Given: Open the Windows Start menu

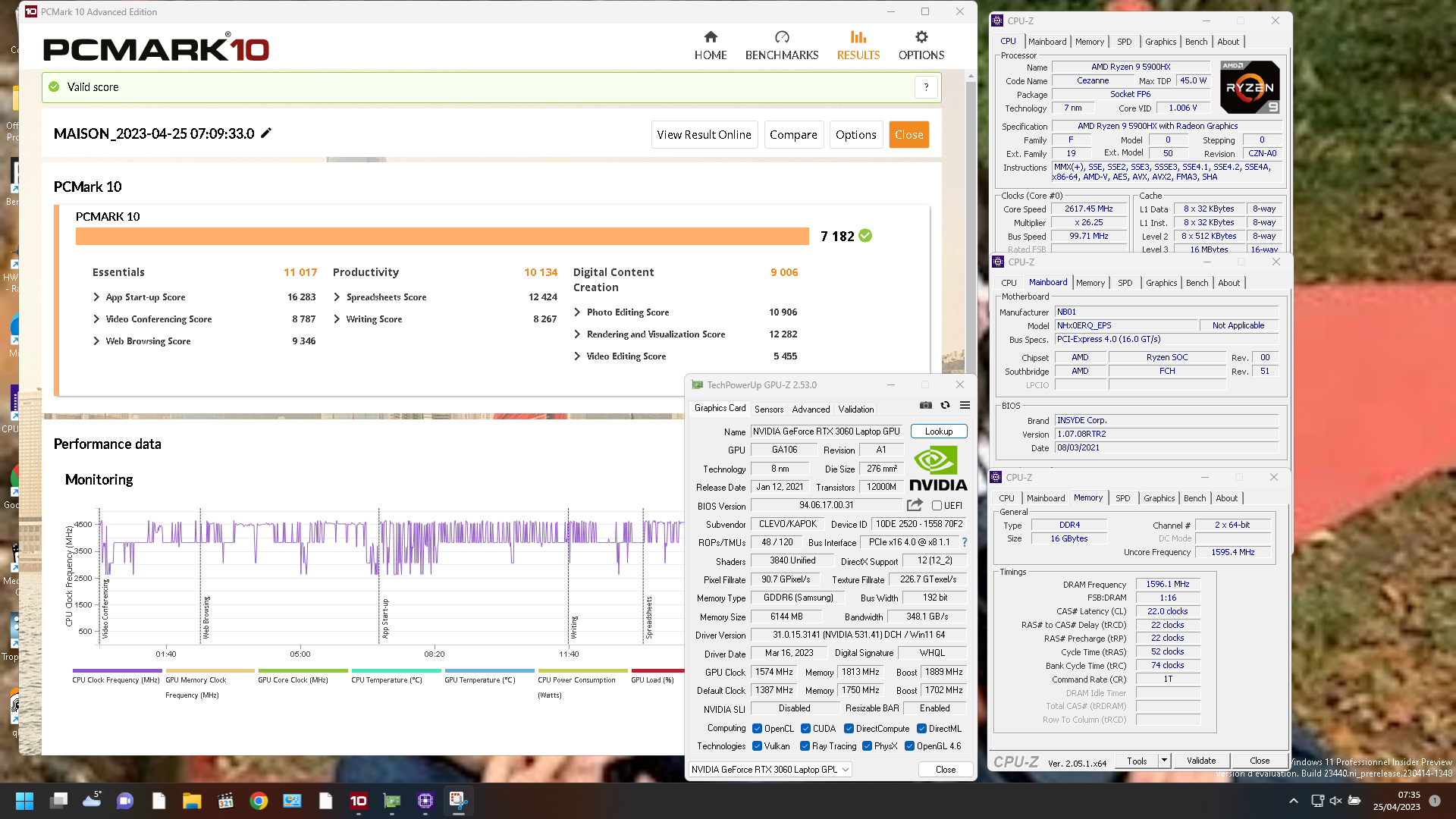Looking at the screenshot, I should 24,801.
